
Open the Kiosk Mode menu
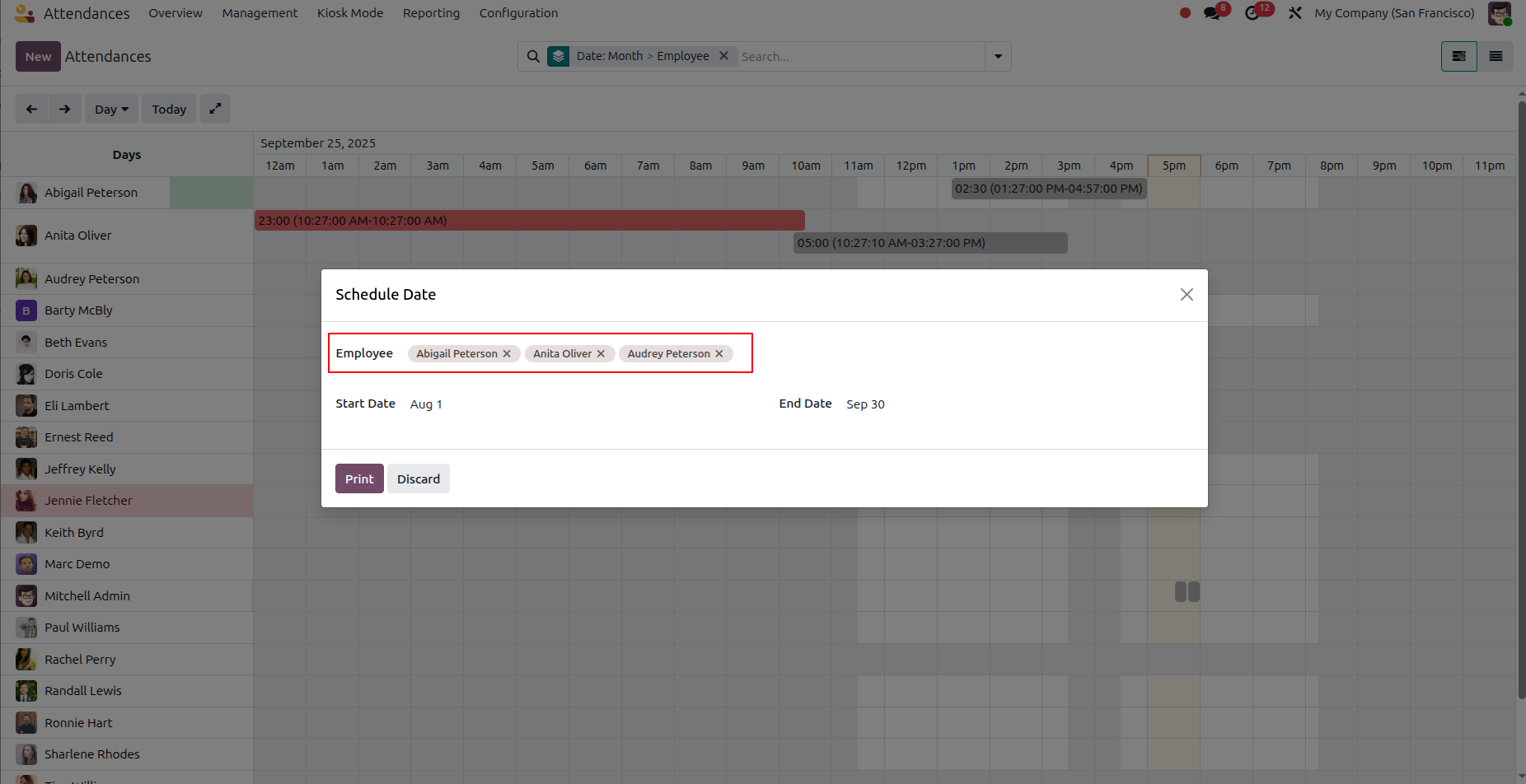[x=350, y=13]
